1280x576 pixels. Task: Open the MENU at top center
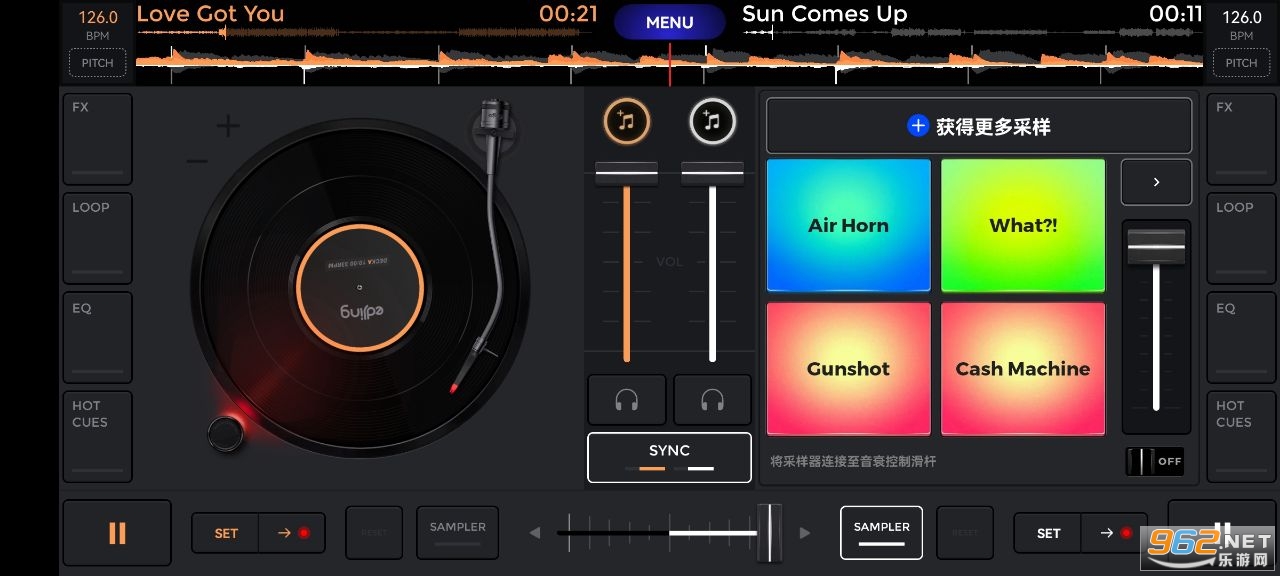click(x=669, y=22)
